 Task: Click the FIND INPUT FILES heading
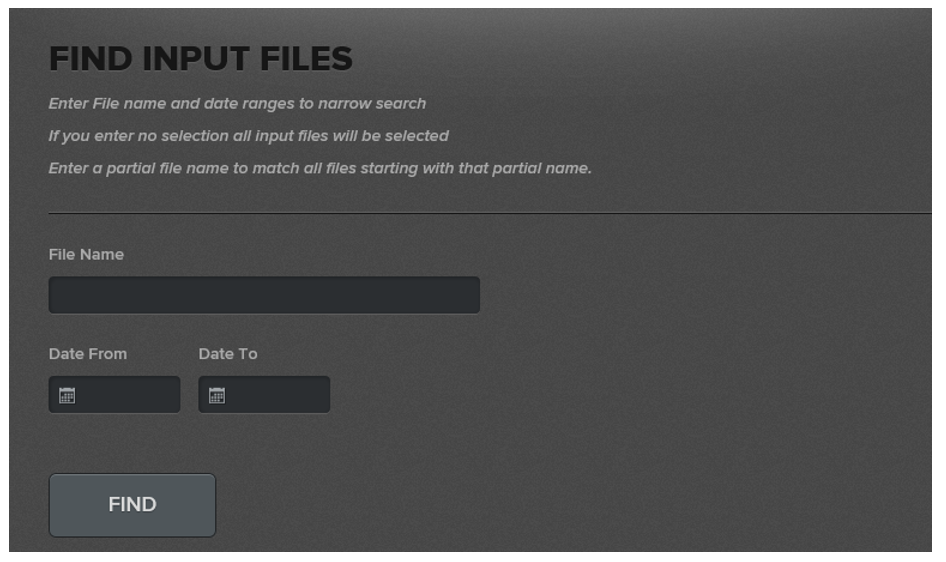(200, 59)
